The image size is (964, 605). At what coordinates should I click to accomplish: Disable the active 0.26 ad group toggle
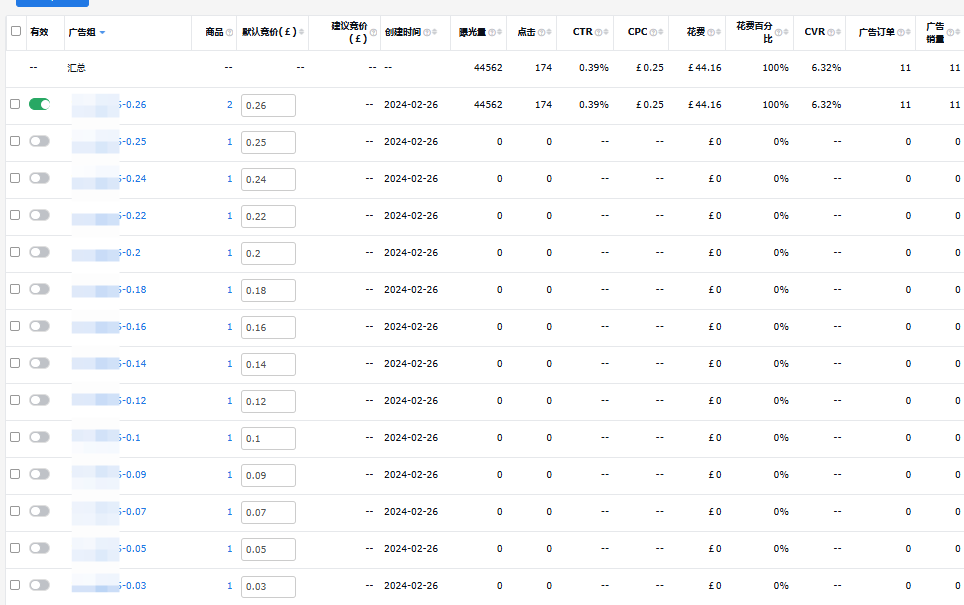pos(40,104)
